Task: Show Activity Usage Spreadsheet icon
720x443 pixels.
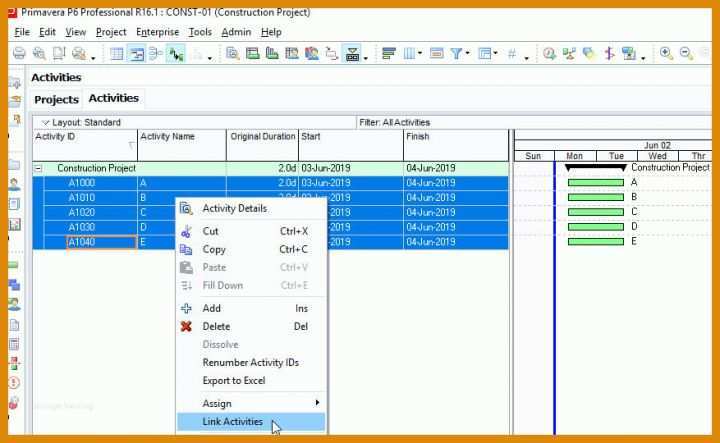Action: [x=252, y=54]
